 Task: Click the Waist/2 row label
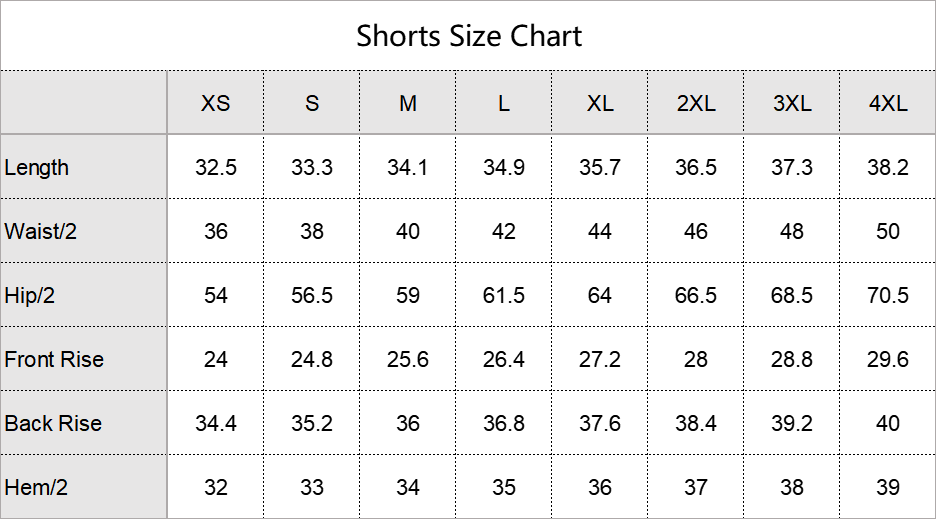coord(41,232)
